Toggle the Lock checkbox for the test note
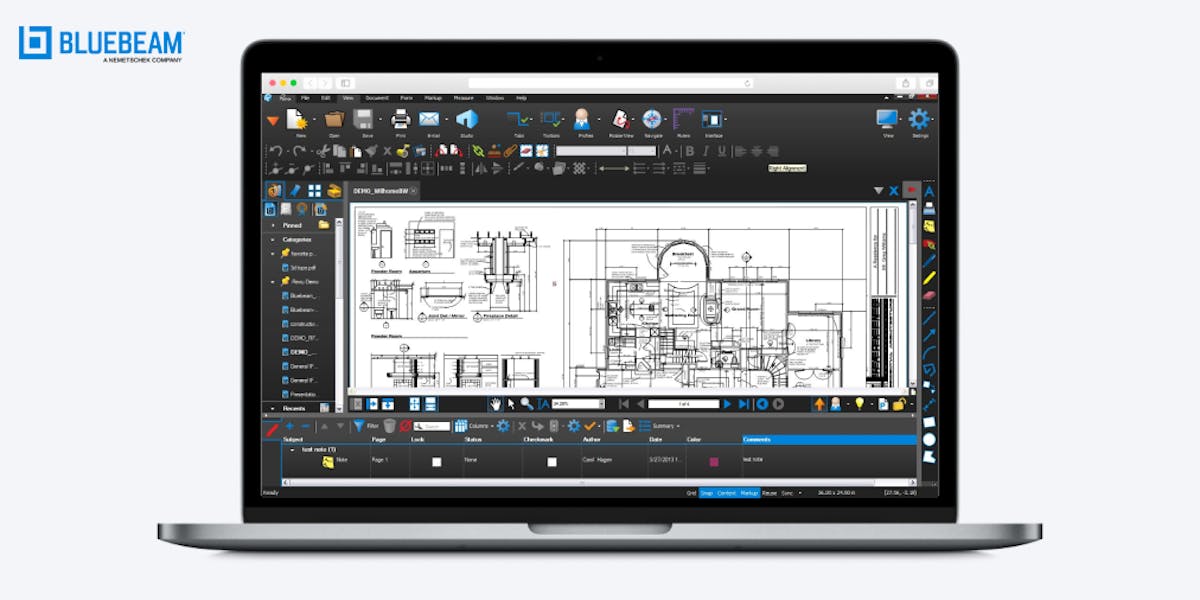Screen dimensions: 1200x600 [436, 462]
